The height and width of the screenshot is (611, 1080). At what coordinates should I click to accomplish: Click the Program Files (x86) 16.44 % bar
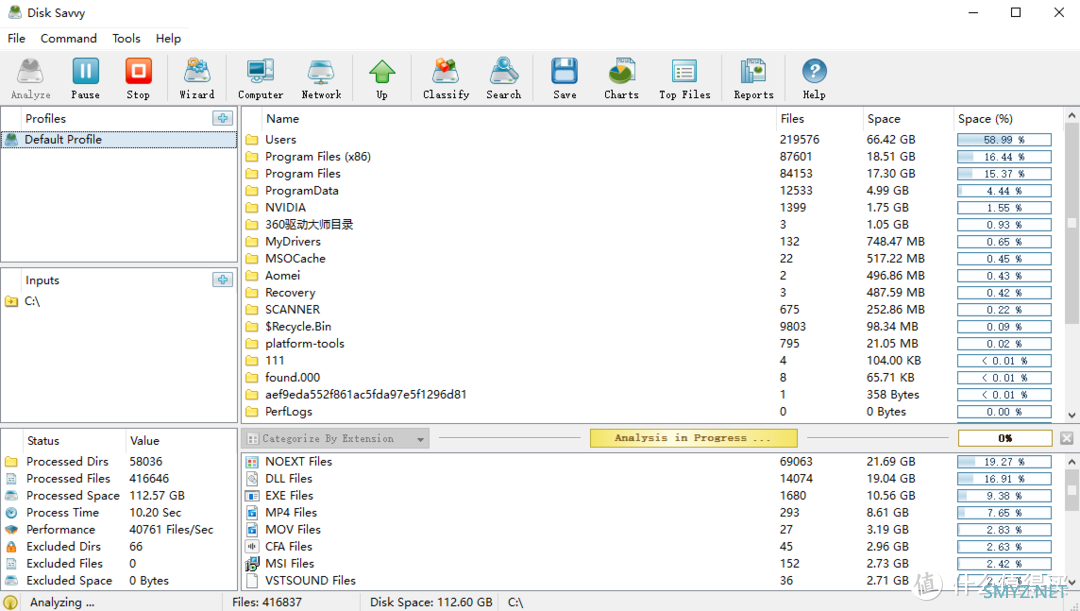tap(1004, 157)
